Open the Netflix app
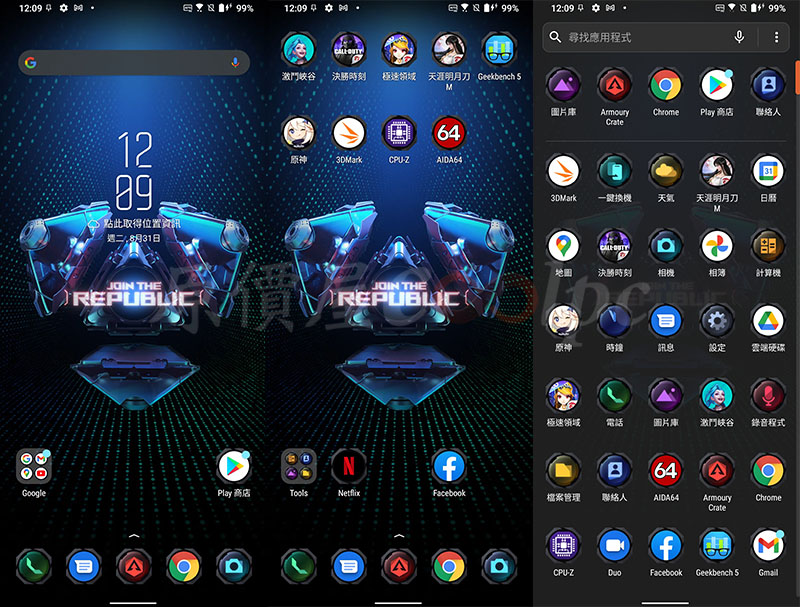This screenshot has height=607, width=800. tap(348, 467)
